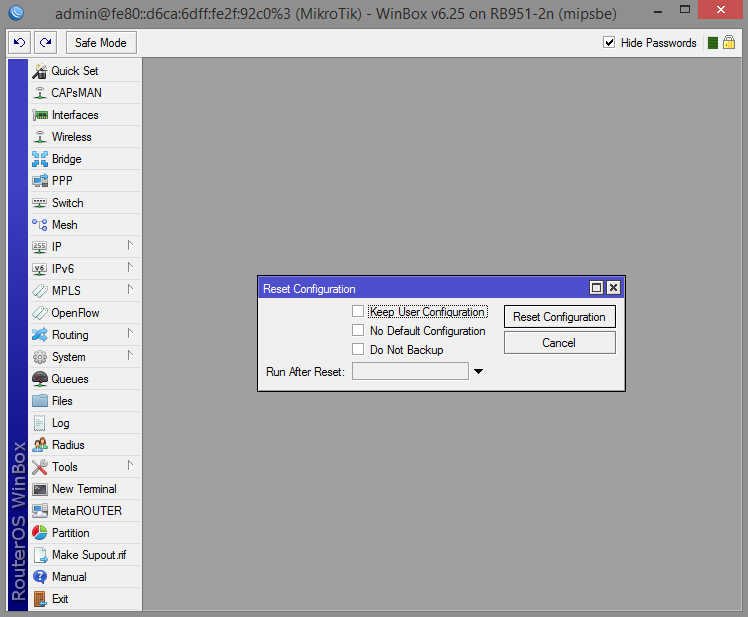Viewport: 748px width, 617px height.
Task: Open Wireless antenna icon
Action: [40, 137]
